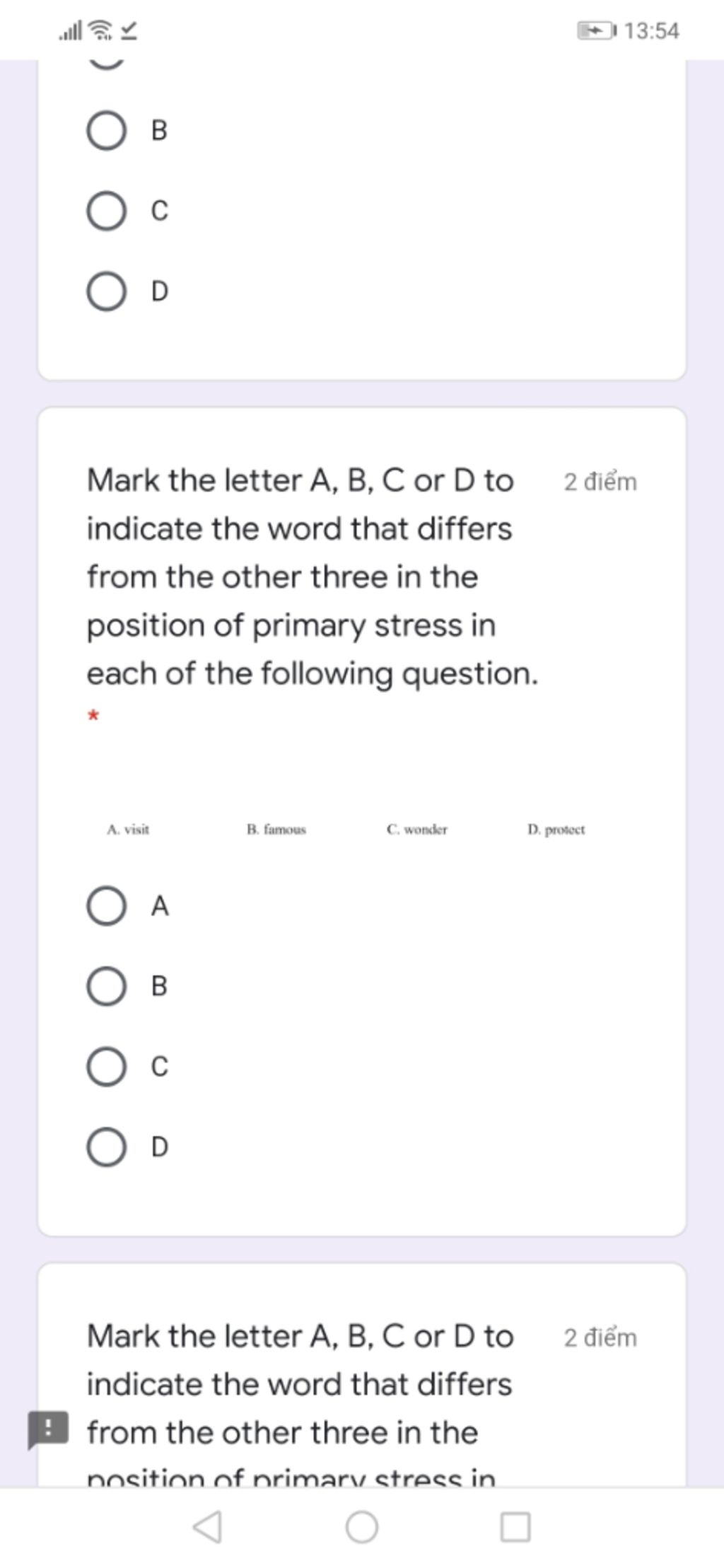Tap the Android back navigation triangle
This screenshot has width=724, height=1568.
point(208,1526)
